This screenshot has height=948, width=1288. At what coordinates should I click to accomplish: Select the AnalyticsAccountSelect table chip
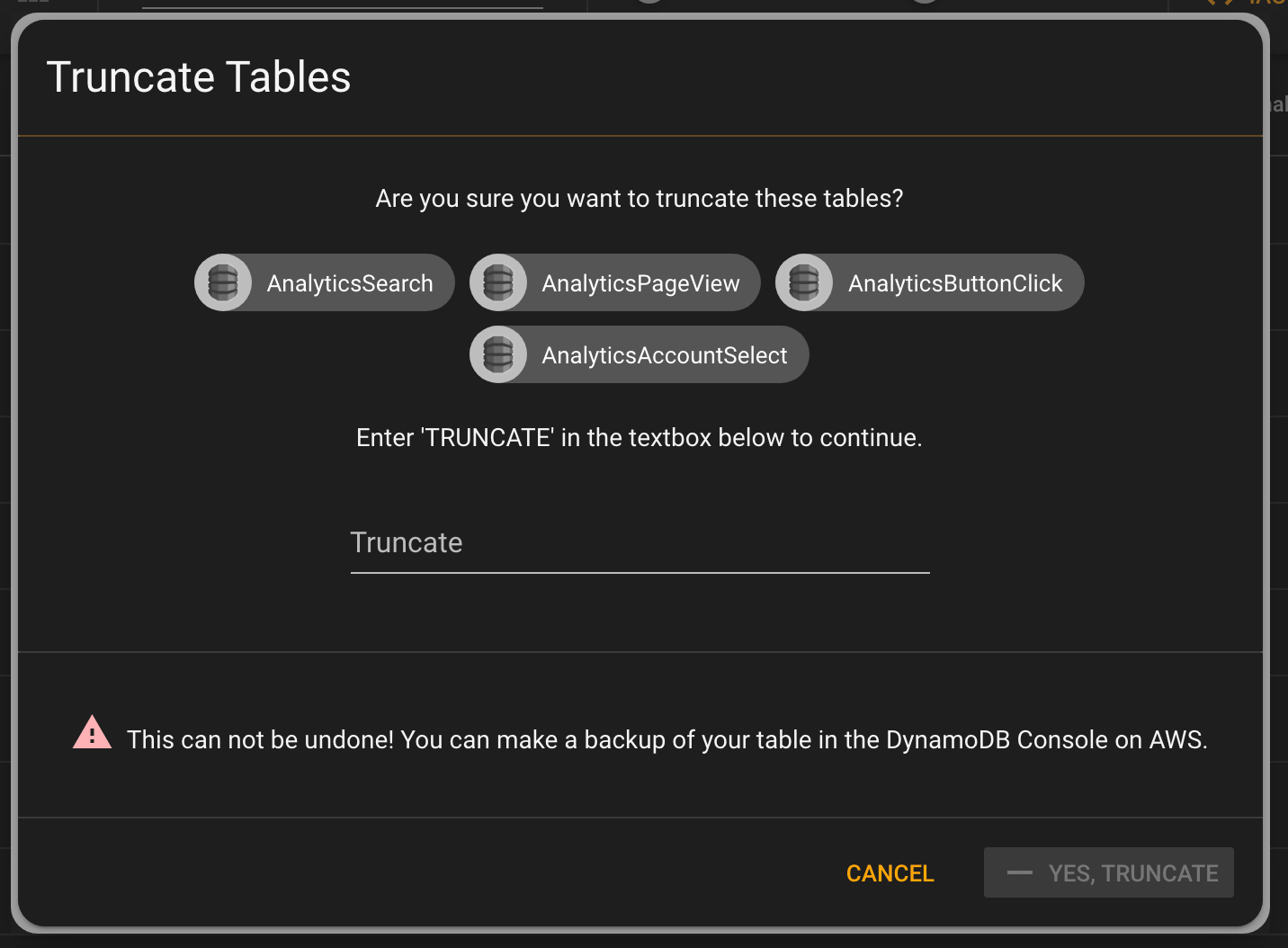click(640, 354)
